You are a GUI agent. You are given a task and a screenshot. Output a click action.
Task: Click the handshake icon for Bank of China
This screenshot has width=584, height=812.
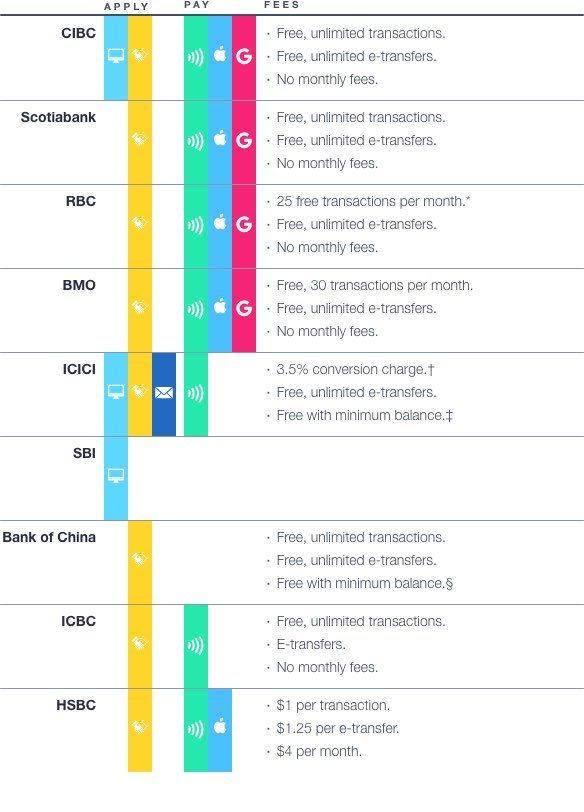point(140,559)
